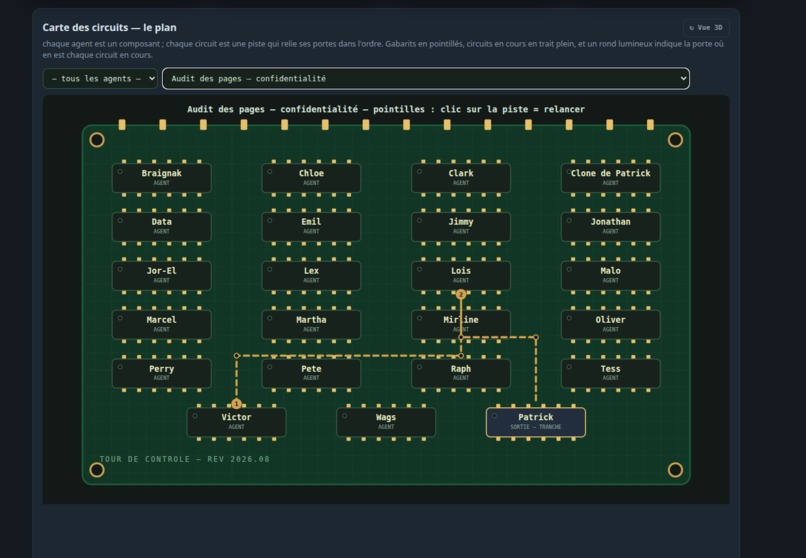
Task: Select the Clark agent chip
Action: [461, 178]
